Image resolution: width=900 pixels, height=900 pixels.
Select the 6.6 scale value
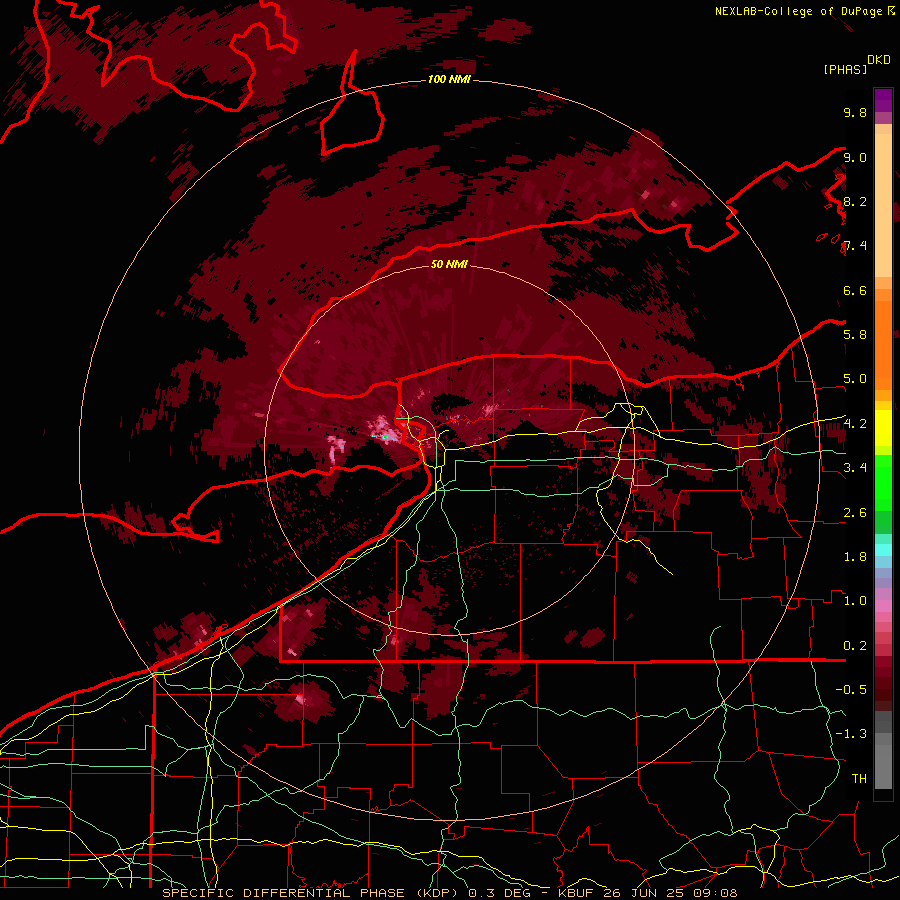(x=855, y=290)
